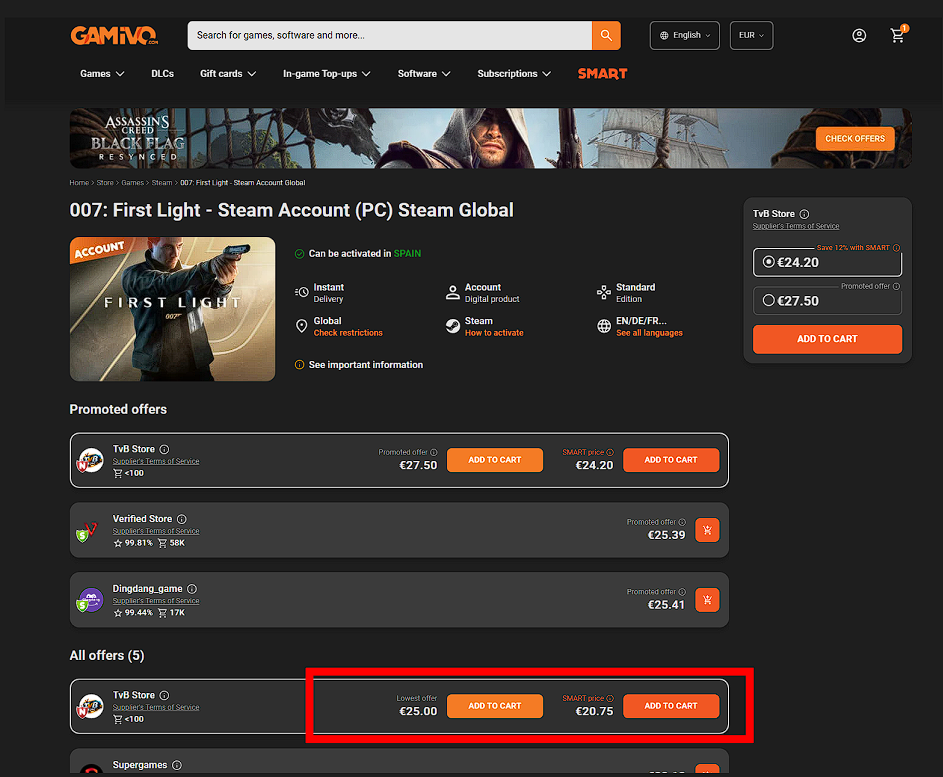
Task: Click info icon beside Dingdang_game name
Action: 192,589
